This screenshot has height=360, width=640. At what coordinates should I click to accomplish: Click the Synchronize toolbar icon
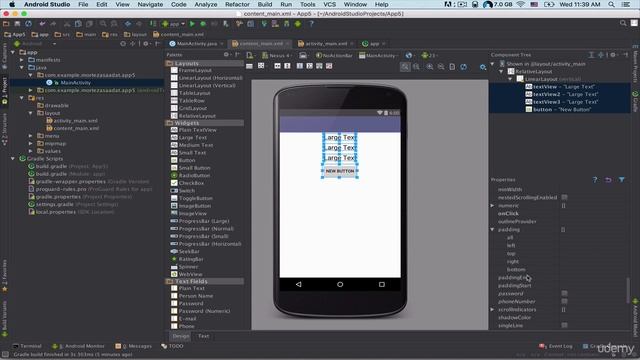pos(28,24)
